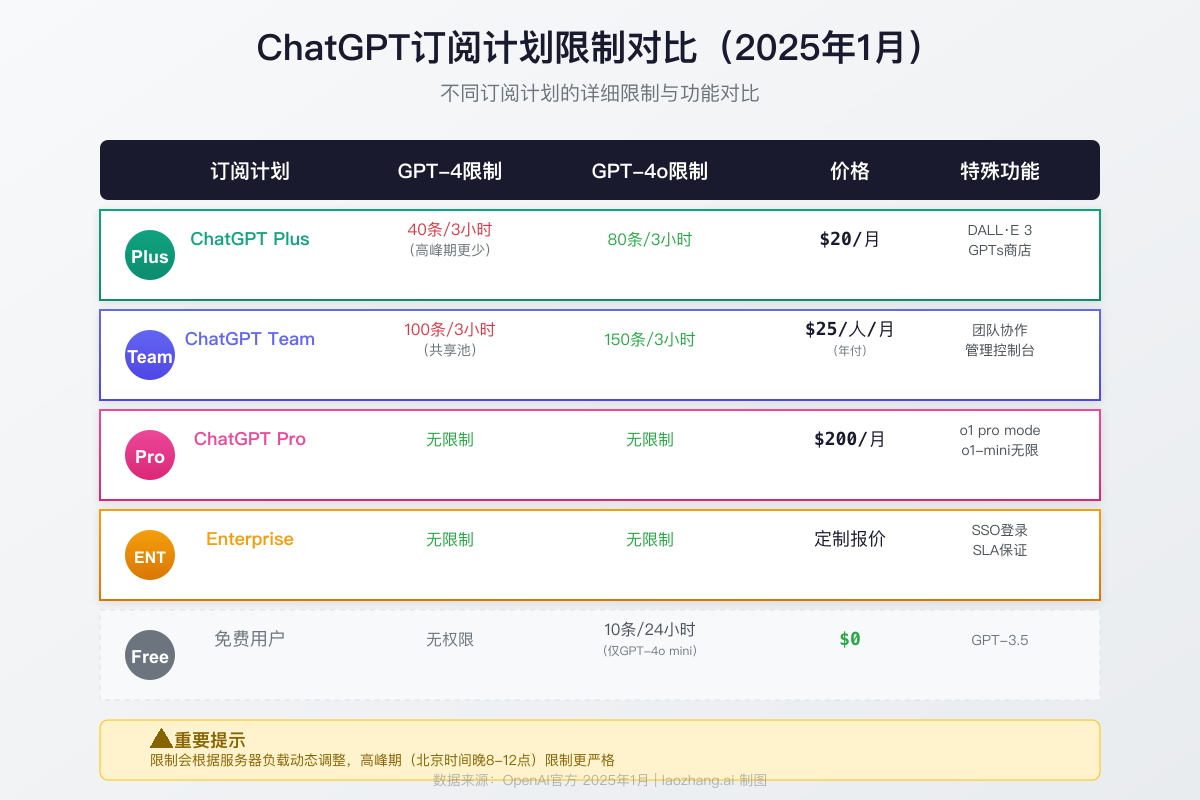Image resolution: width=1200 pixels, height=800 pixels.
Task: Click 无限制 in Enterprise row GPT-4 column
Action: [450, 540]
